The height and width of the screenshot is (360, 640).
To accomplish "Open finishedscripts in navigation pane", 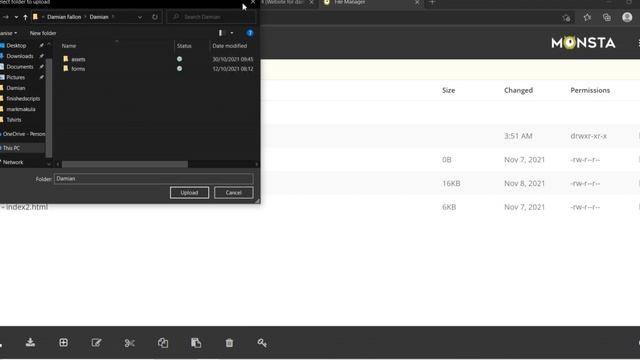I will click(x=23, y=99).
